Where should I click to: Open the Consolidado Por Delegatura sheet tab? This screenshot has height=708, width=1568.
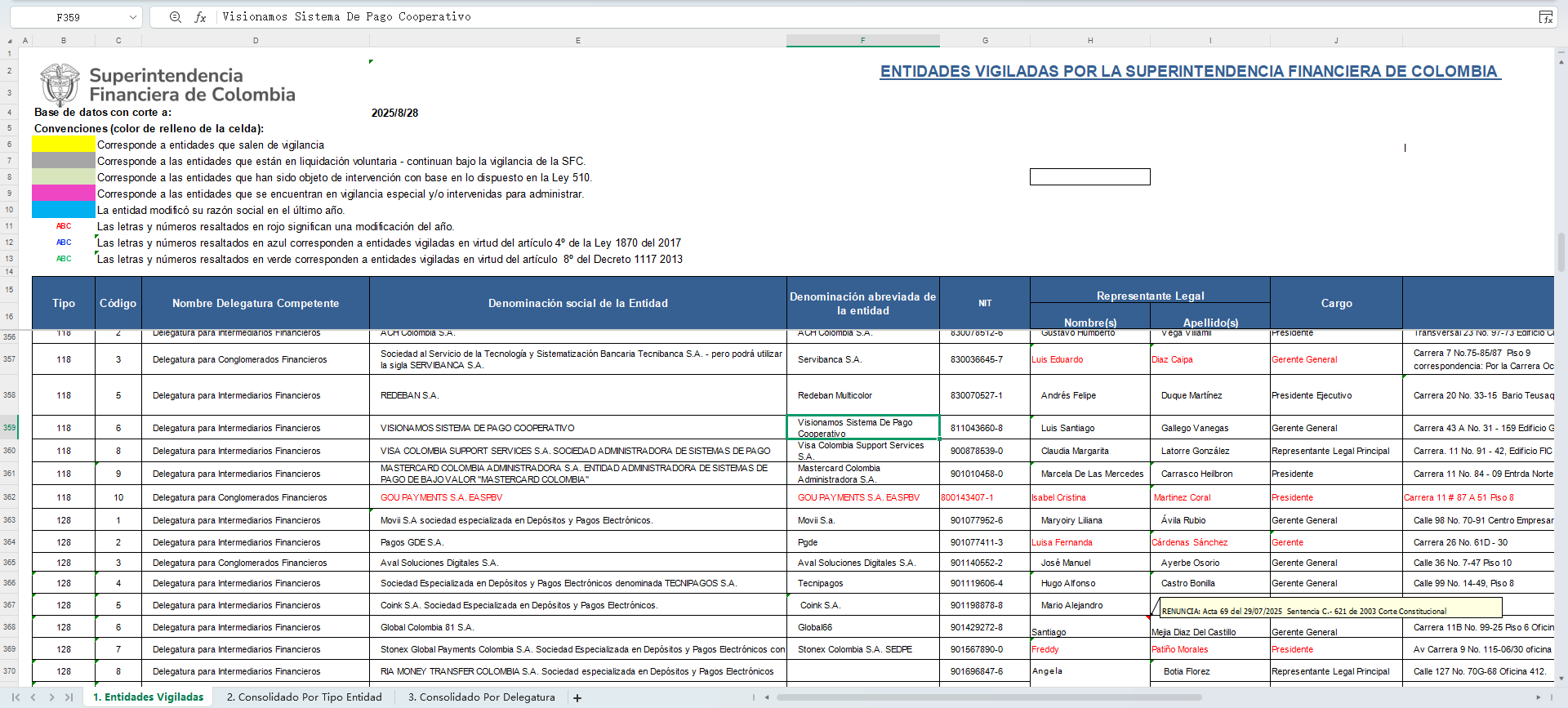point(481,697)
